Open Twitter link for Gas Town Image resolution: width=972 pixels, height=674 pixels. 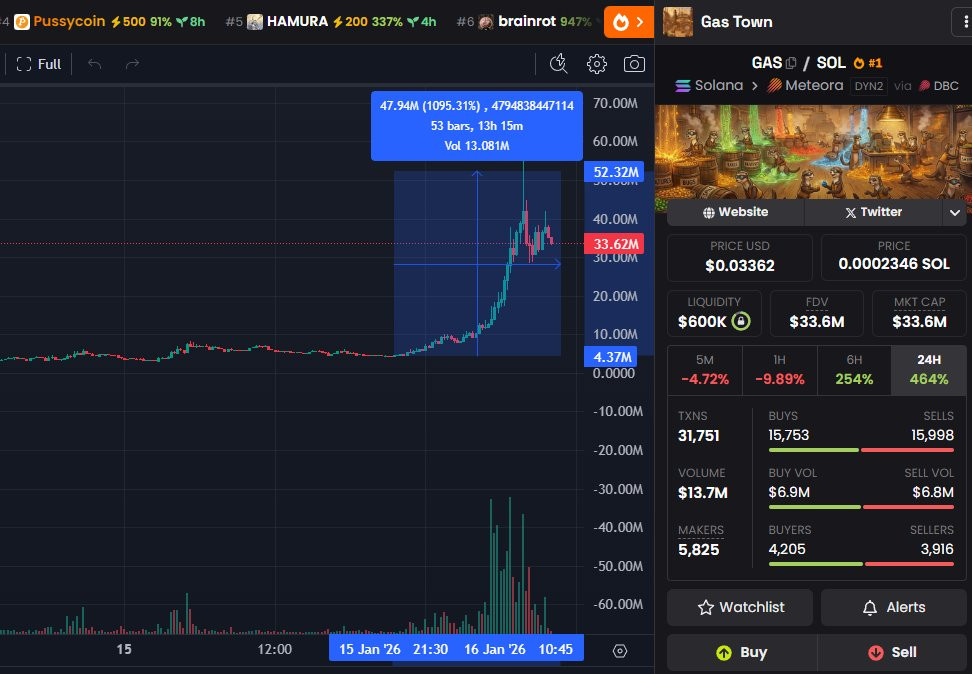873,212
